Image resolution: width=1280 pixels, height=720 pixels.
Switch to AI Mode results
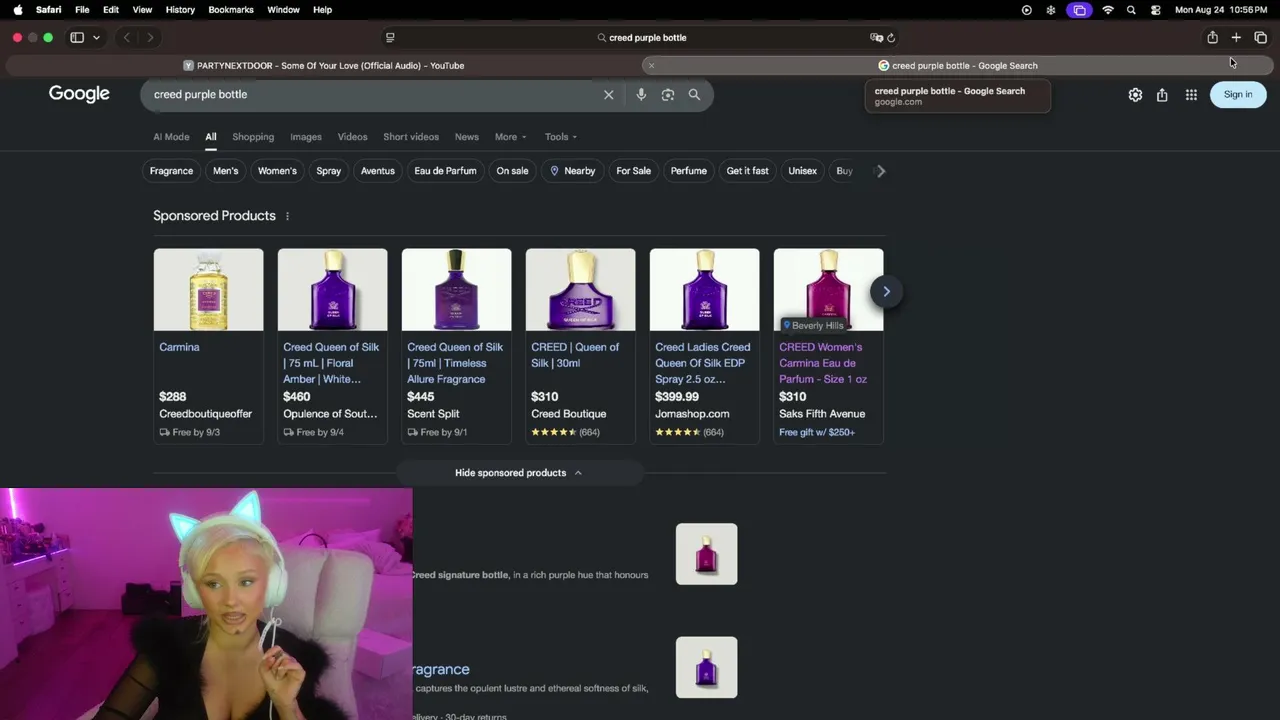pos(171,137)
